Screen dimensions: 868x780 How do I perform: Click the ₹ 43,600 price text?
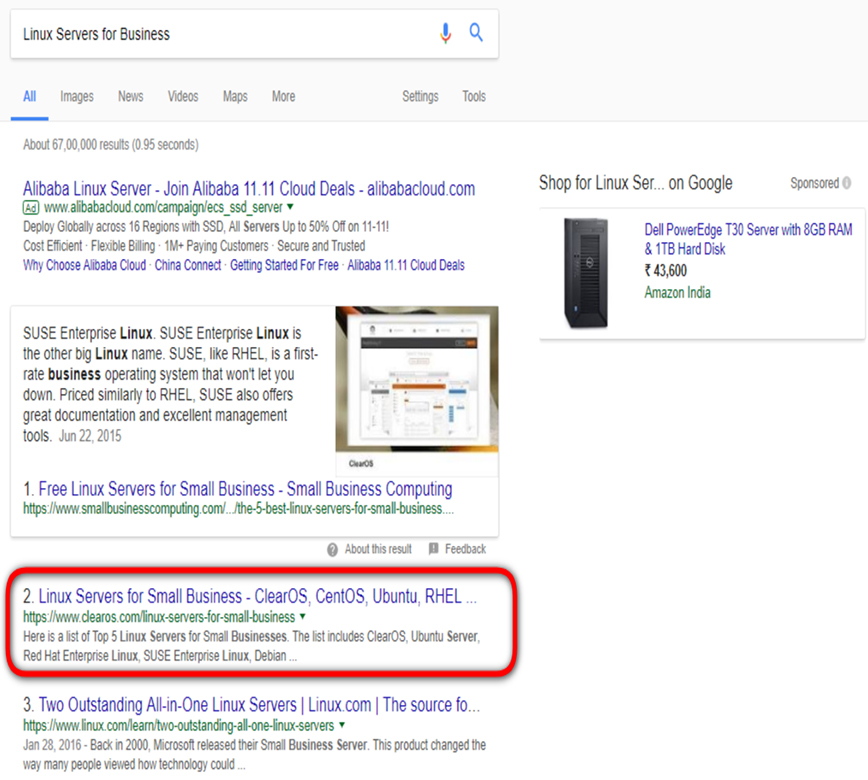[666, 271]
